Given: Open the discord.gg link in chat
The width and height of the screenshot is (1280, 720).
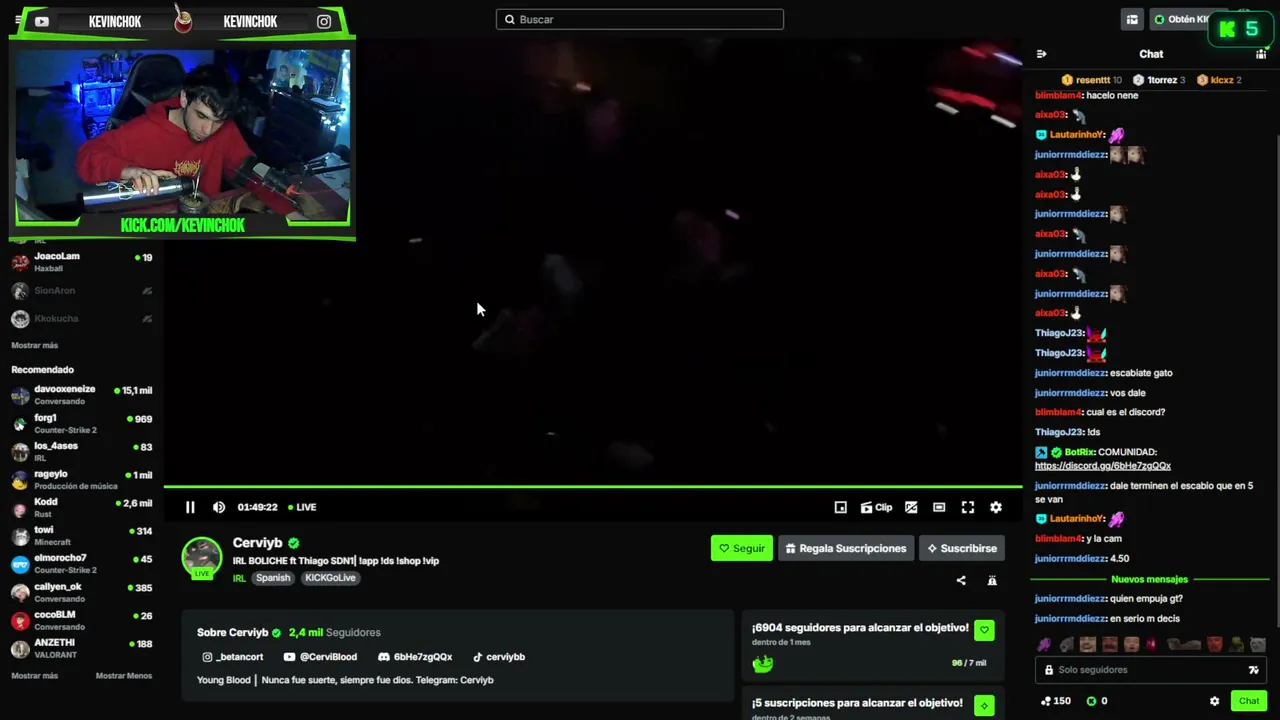Looking at the screenshot, I should [1103, 466].
